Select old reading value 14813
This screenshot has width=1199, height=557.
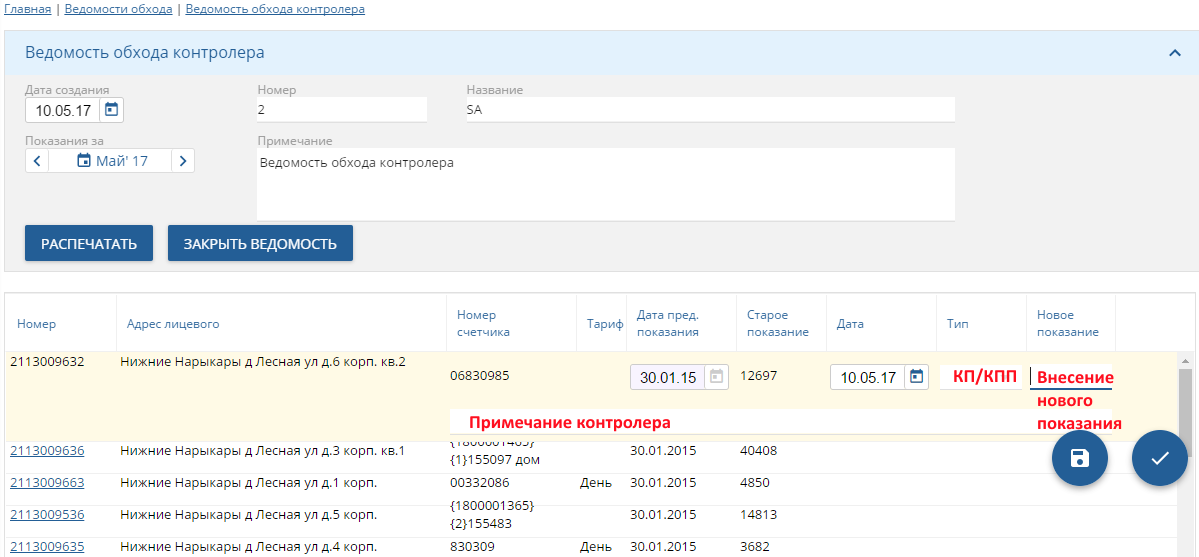point(759,515)
